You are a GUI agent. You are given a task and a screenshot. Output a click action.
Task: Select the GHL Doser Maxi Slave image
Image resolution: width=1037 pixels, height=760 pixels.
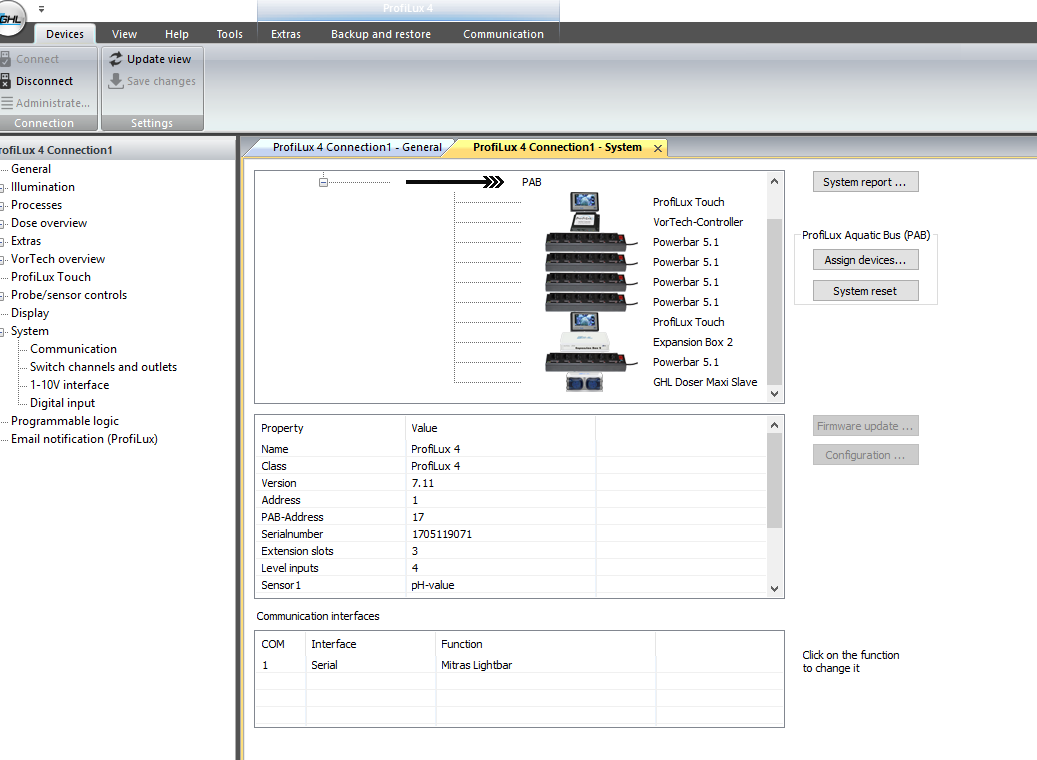click(584, 382)
